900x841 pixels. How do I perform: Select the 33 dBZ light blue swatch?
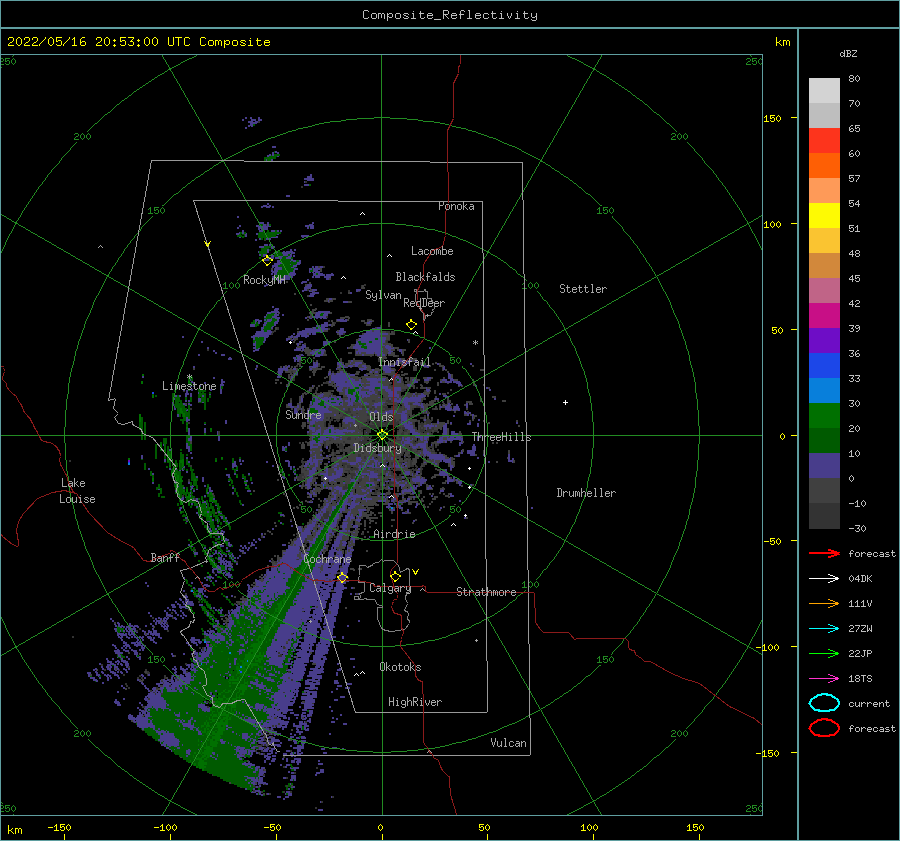tap(824, 390)
